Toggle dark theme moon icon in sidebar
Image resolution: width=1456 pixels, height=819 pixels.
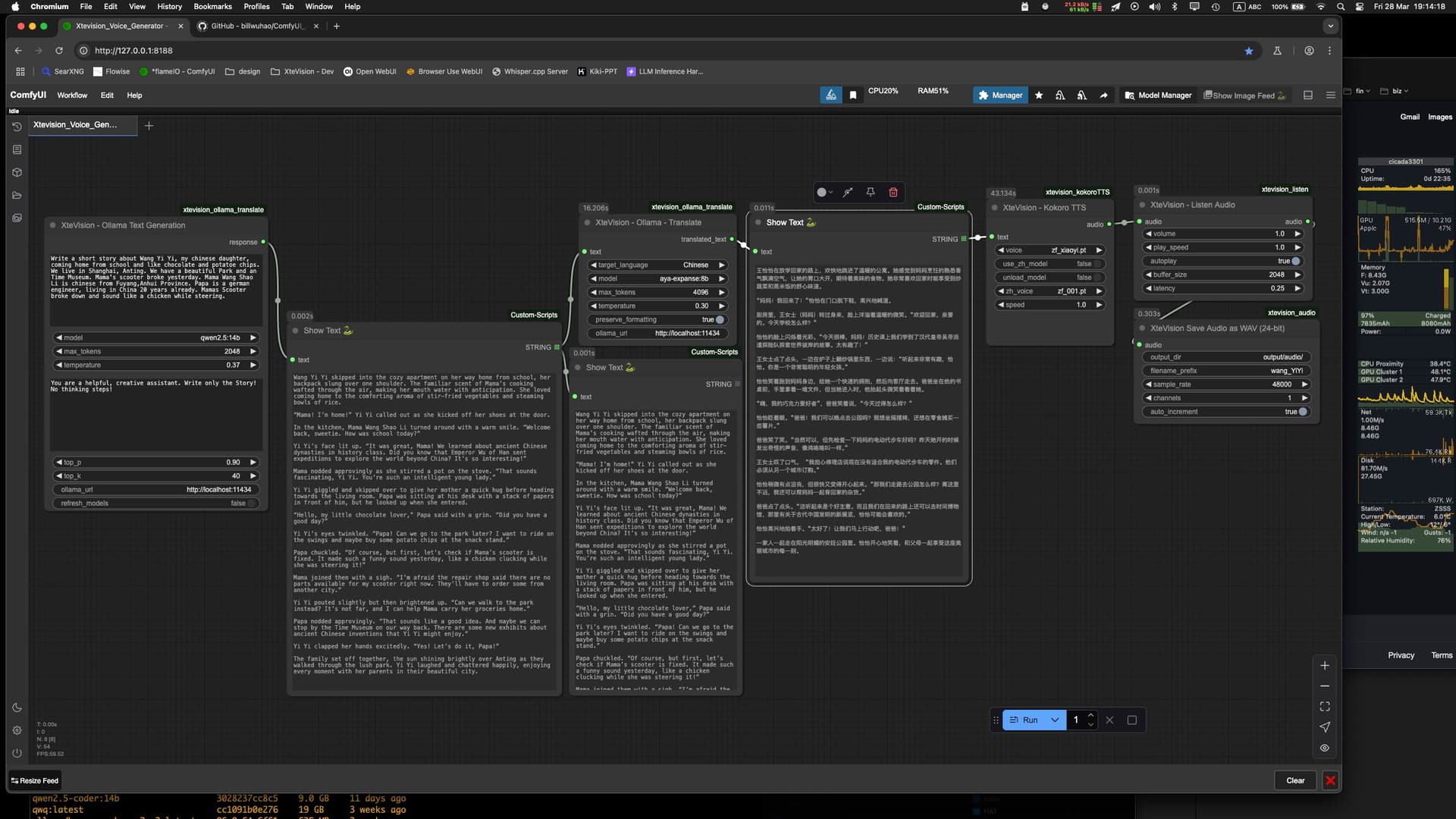17,708
